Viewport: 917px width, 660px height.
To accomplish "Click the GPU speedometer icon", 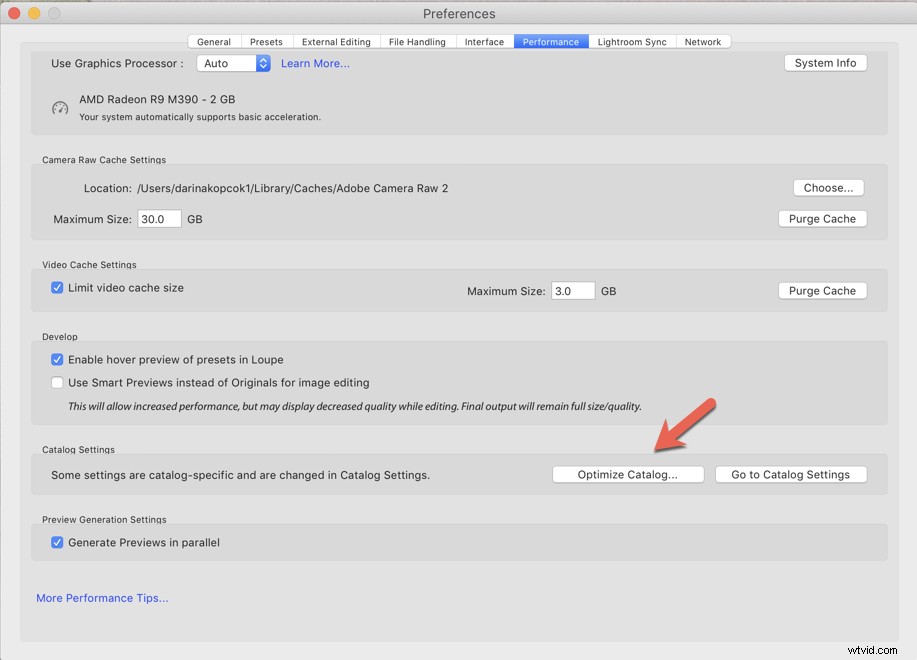I will tap(59, 107).
